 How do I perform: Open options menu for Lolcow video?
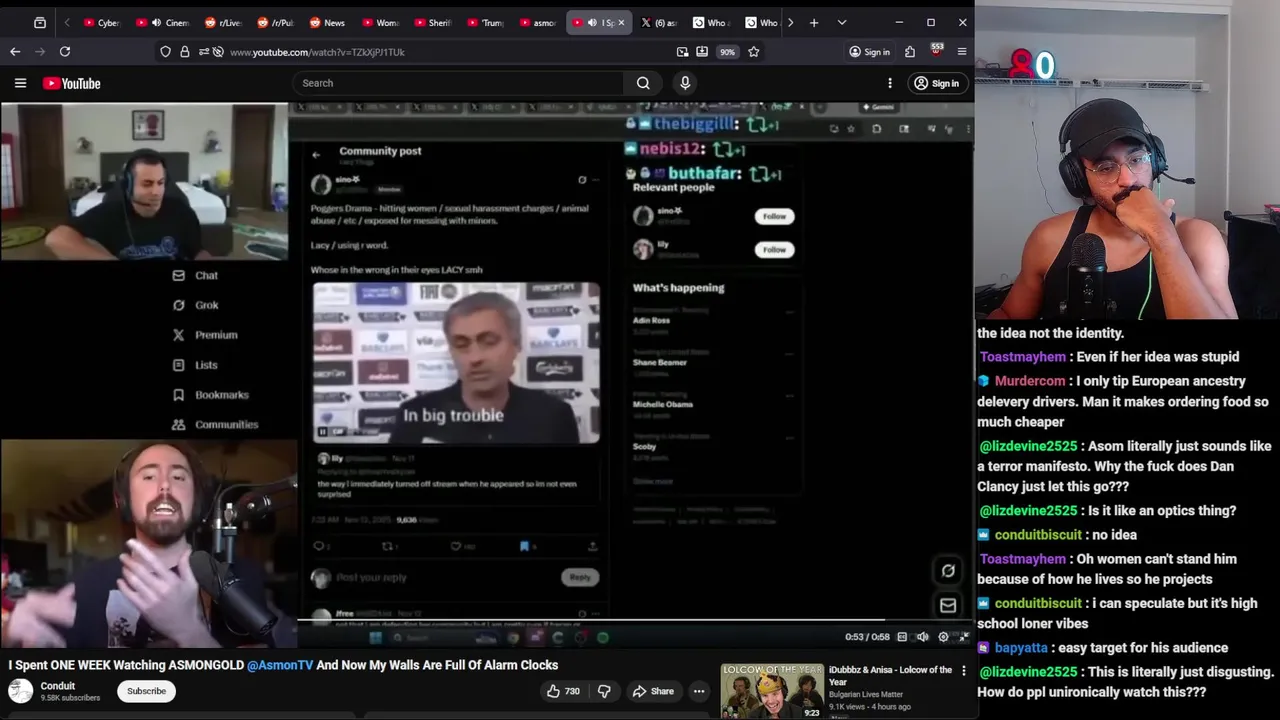point(964,671)
